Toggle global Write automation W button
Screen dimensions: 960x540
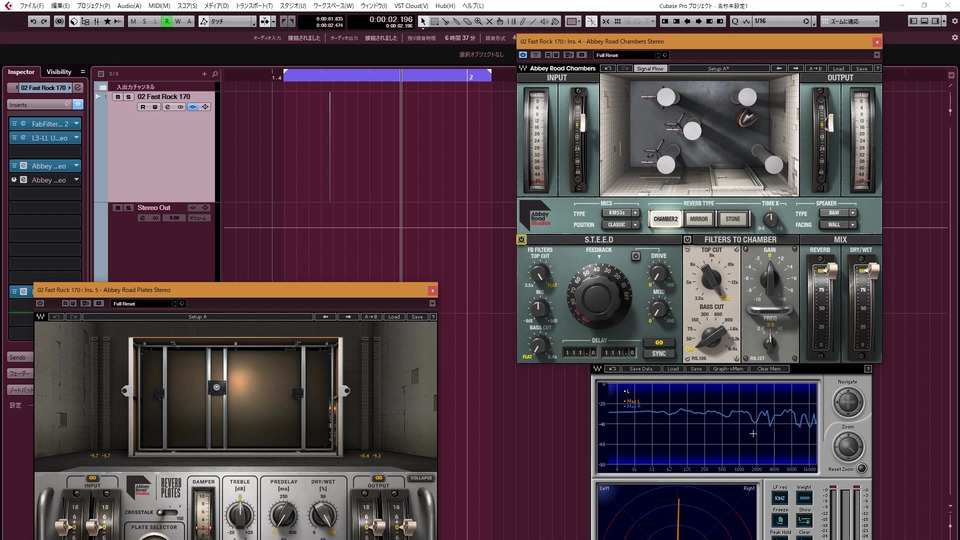coord(178,21)
